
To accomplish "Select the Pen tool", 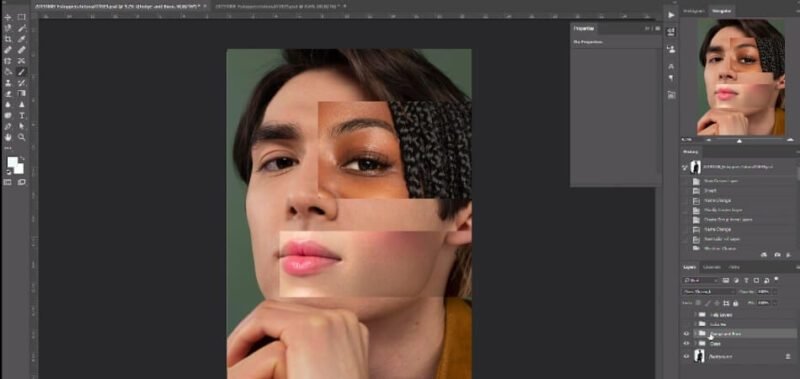I will (8, 126).
